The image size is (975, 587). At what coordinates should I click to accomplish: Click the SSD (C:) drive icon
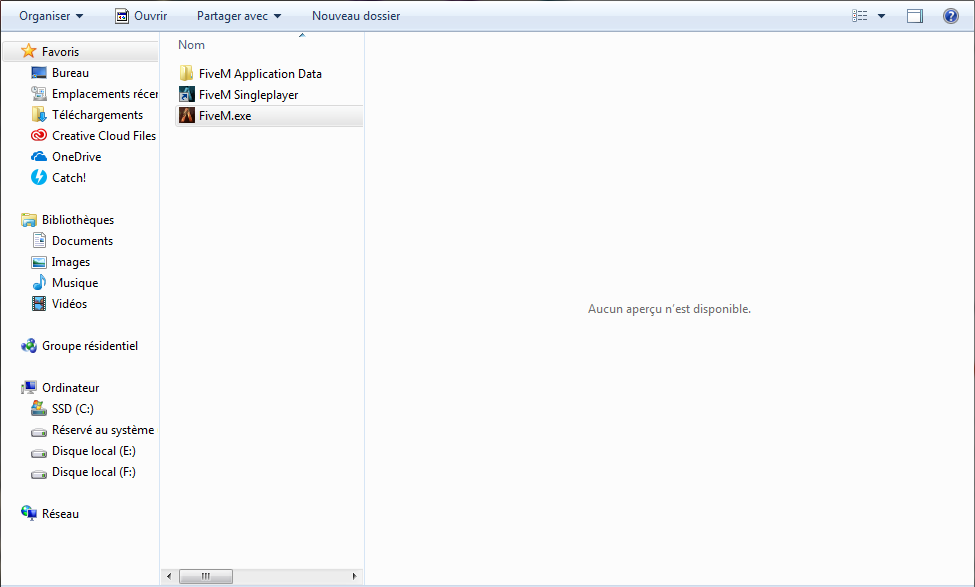(x=39, y=409)
